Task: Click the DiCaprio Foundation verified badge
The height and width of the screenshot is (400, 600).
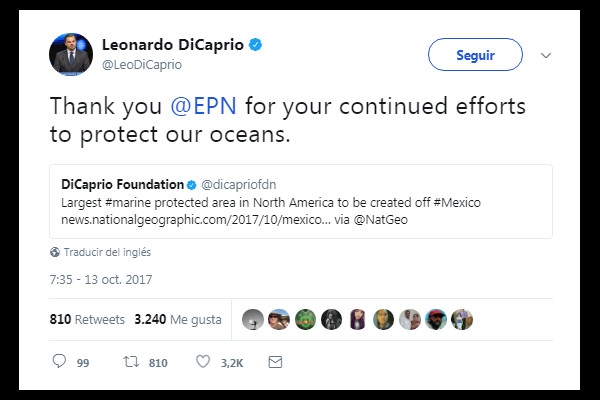Action: tap(192, 185)
